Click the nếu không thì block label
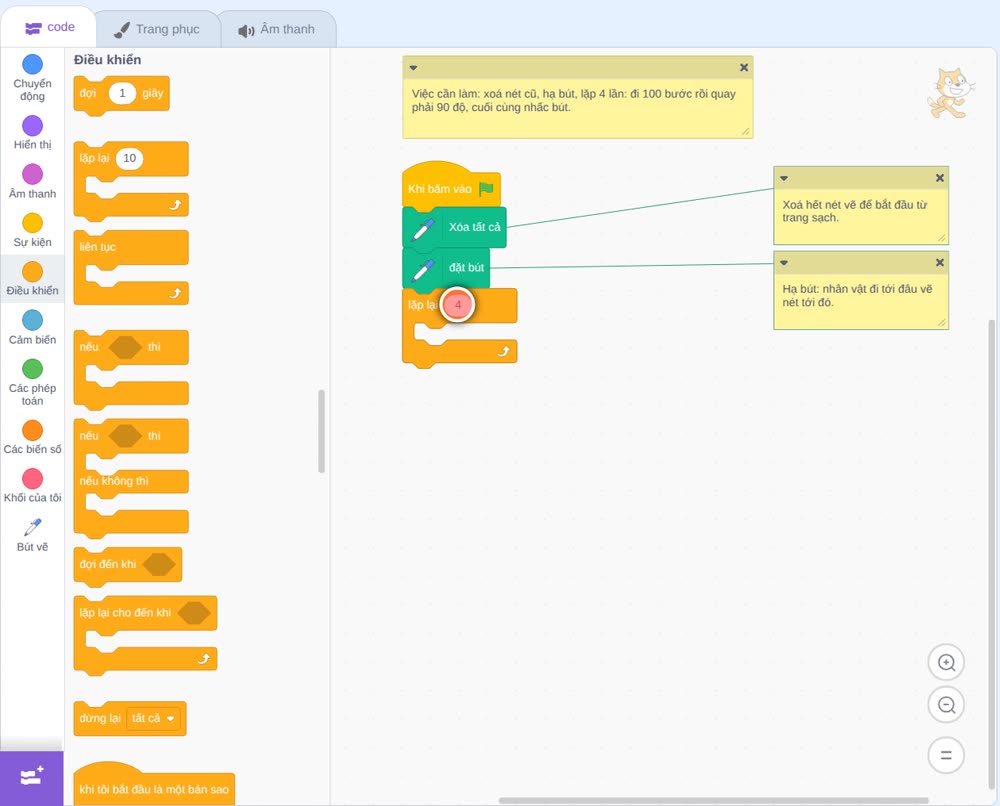 (x=114, y=481)
